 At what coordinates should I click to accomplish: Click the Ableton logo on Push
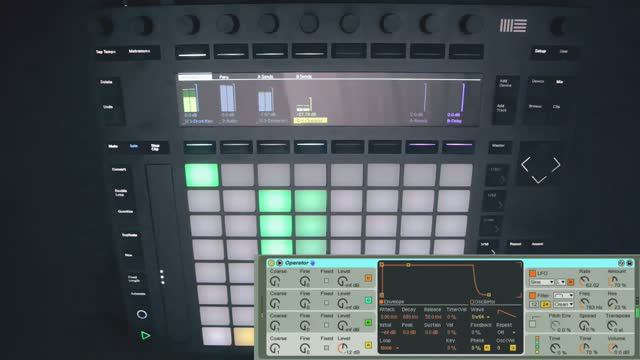[x=513, y=25]
